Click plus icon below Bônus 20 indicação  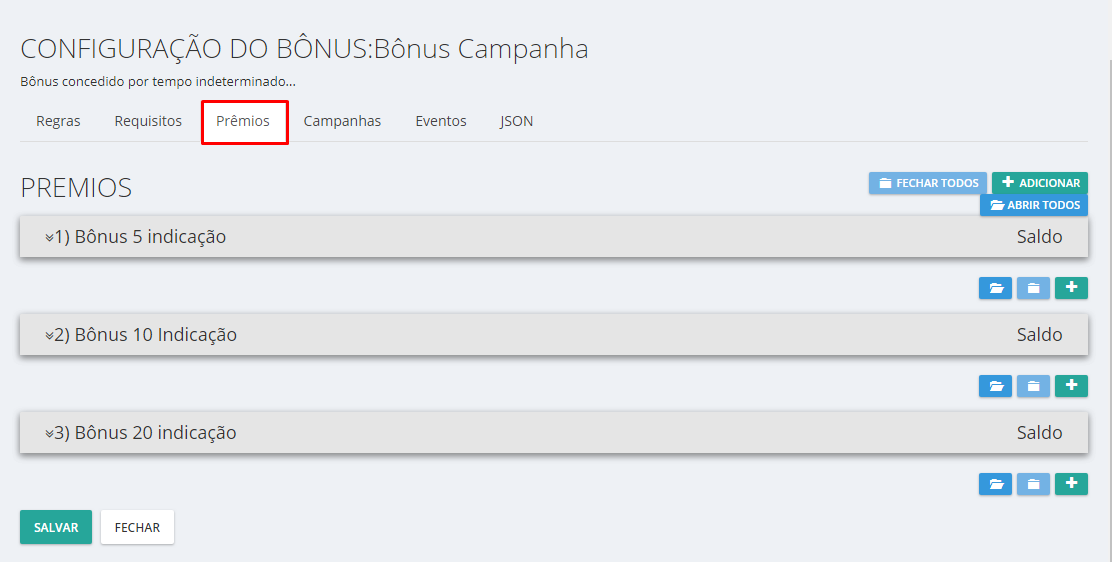coord(1071,484)
